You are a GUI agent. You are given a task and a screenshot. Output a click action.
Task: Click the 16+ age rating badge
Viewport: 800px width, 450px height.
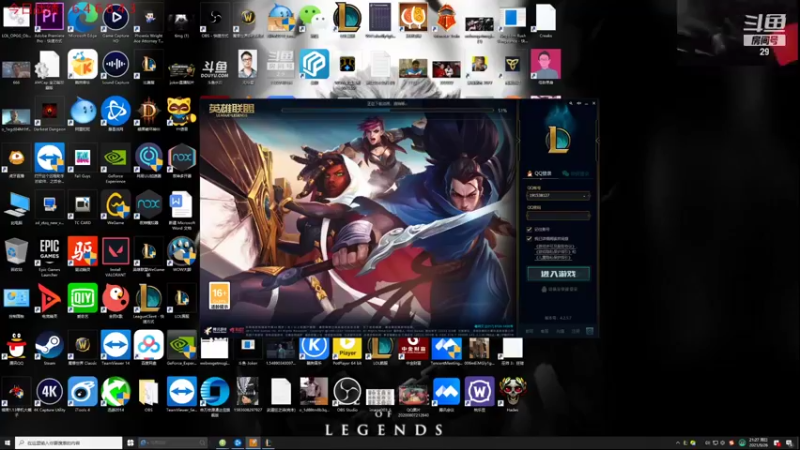(219, 296)
